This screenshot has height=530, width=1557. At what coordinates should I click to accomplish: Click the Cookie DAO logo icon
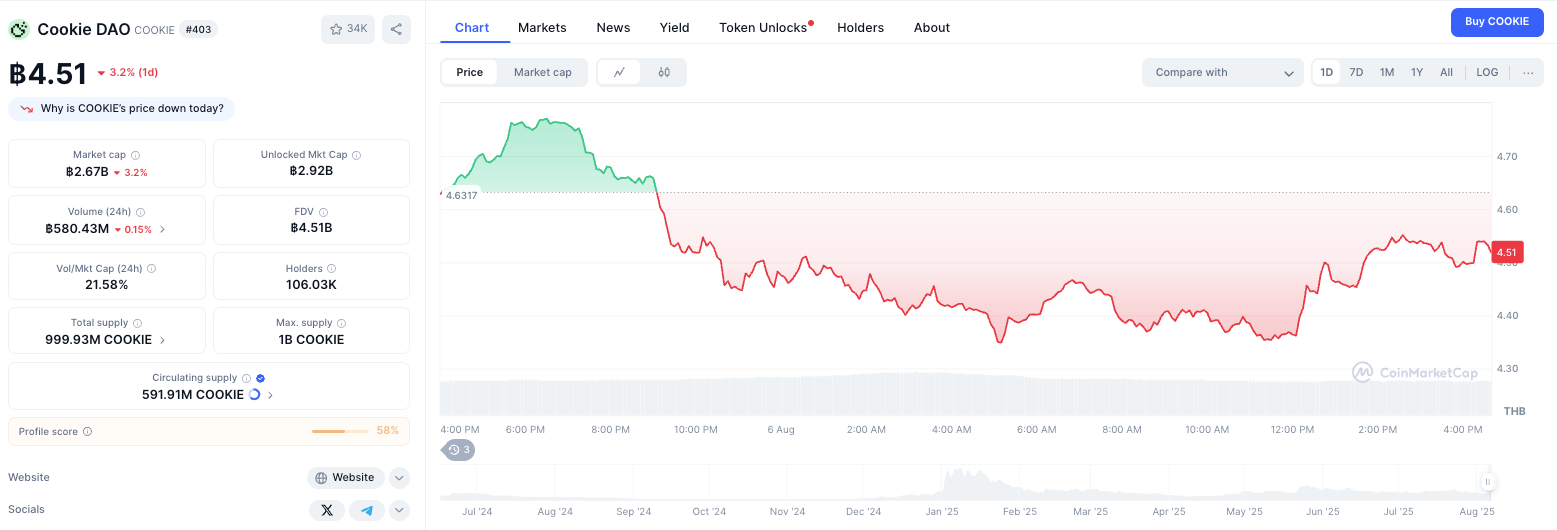point(19,29)
